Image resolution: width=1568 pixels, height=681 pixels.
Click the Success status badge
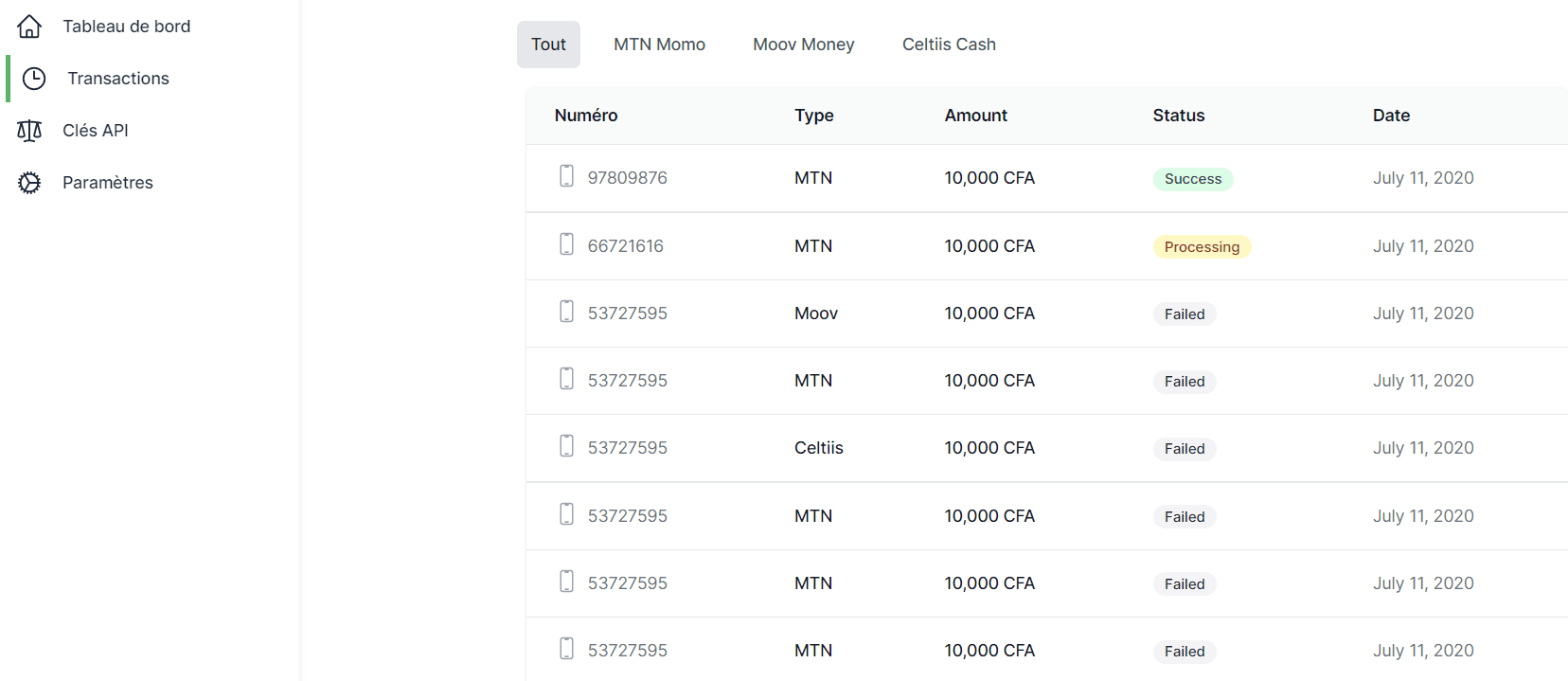pyautogui.click(x=1193, y=179)
